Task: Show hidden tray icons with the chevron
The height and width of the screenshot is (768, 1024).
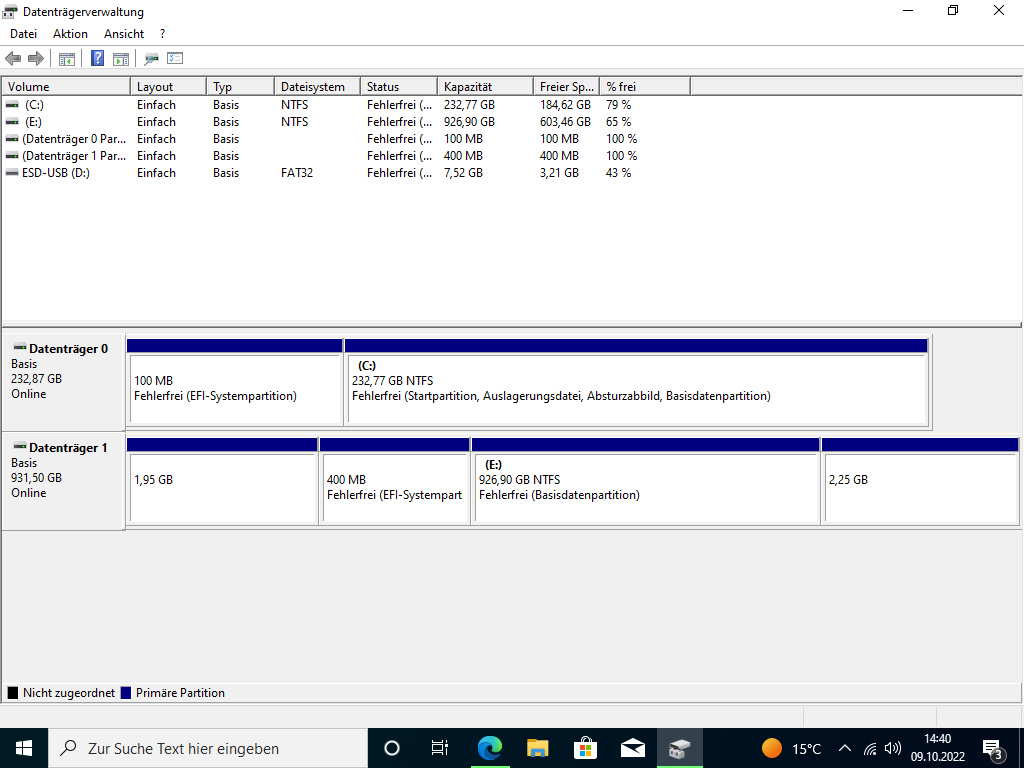Action: click(x=844, y=748)
